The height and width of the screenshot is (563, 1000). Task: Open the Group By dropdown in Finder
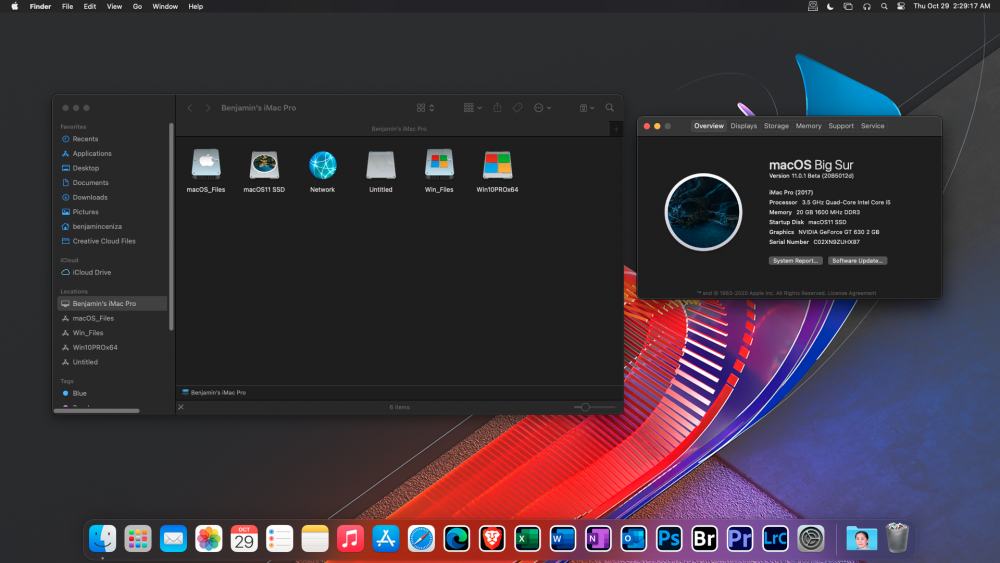(473, 108)
